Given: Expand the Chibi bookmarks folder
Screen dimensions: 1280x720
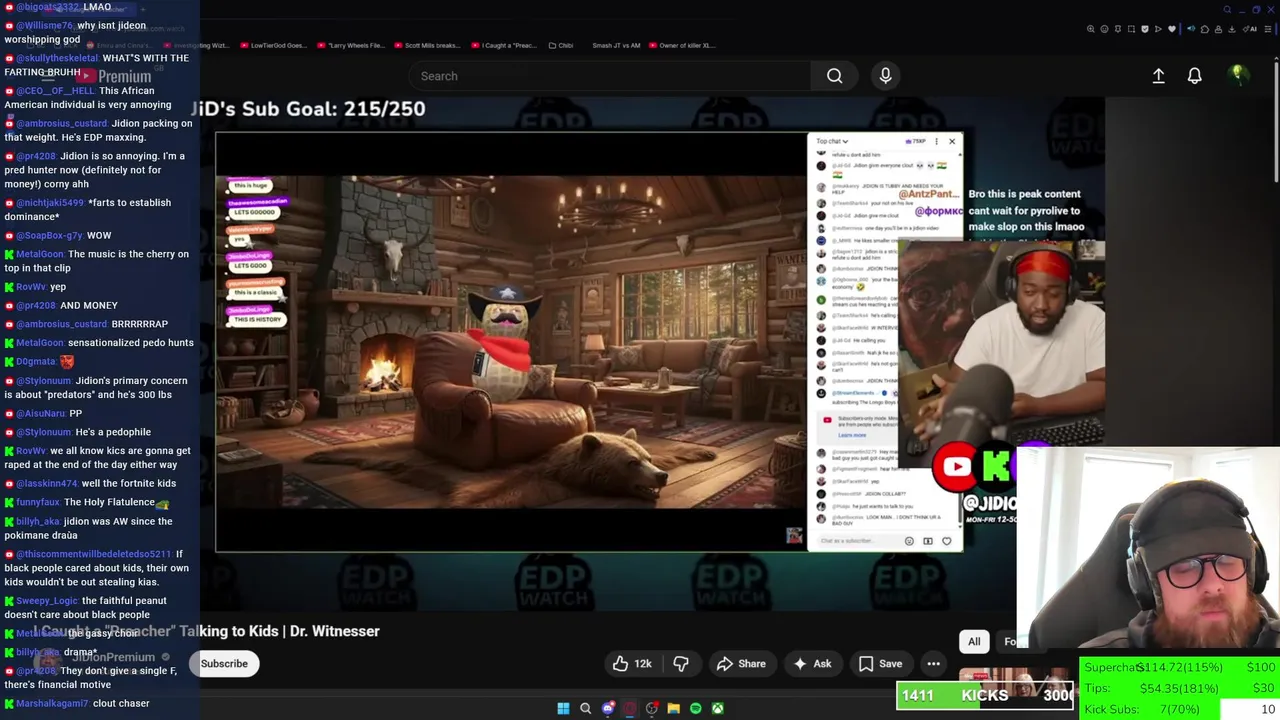Looking at the screenshot, I should [x=560, y=45].
